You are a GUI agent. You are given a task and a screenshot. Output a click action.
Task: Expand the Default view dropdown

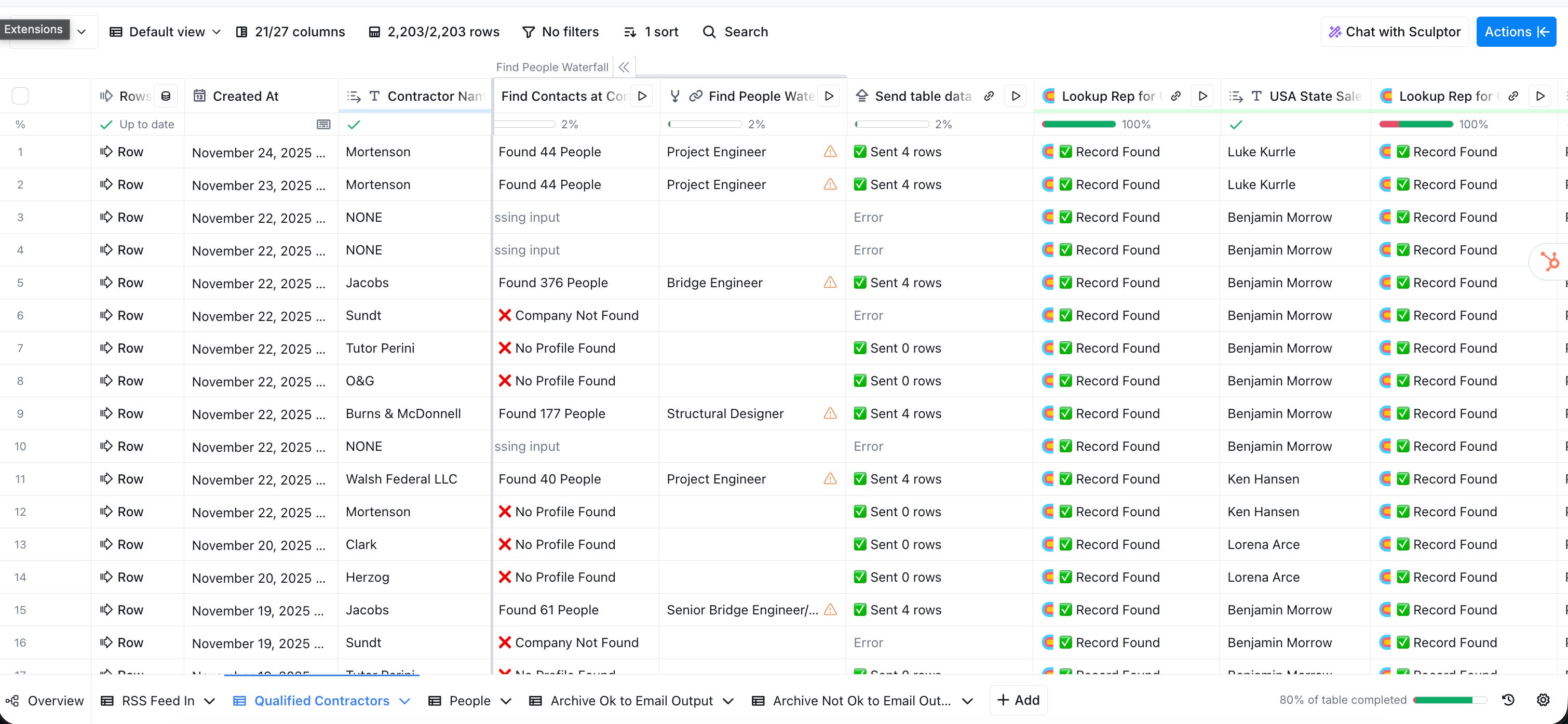pos(165,32)
